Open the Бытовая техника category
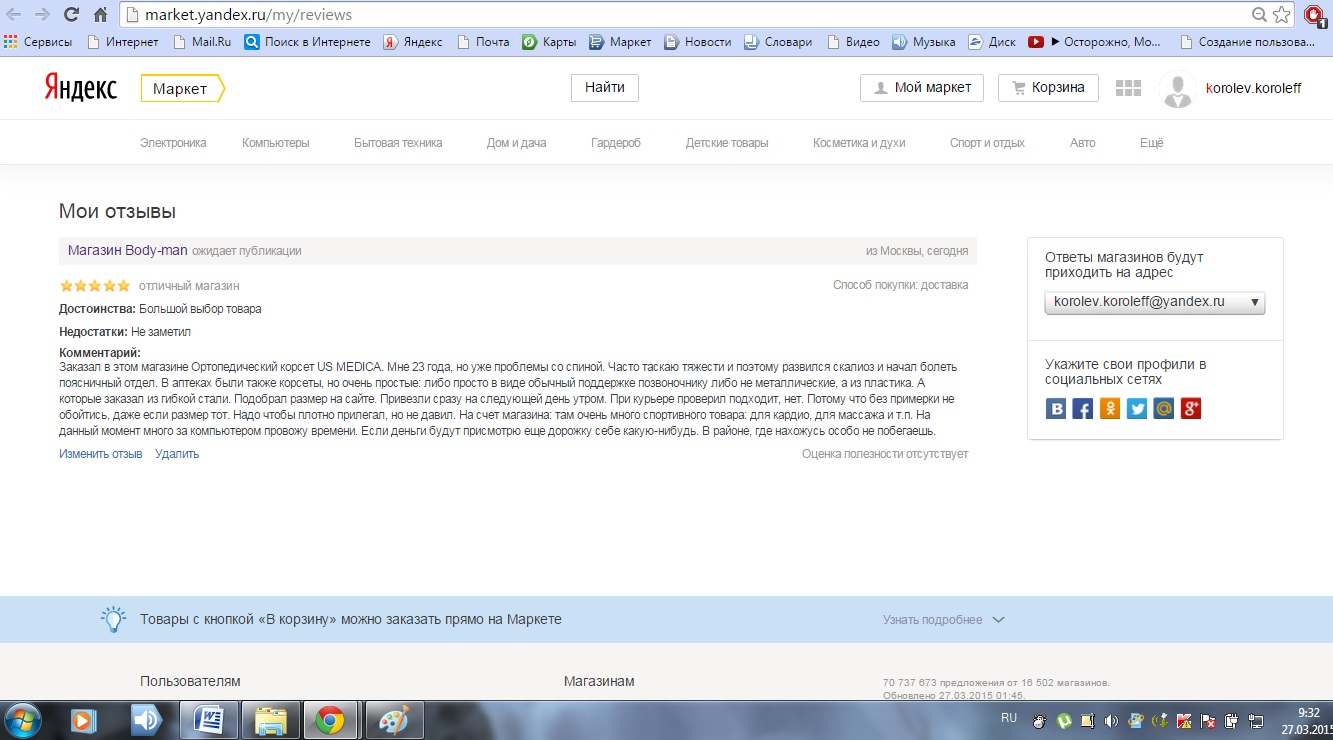1333x740 pixels. (398, 143)
